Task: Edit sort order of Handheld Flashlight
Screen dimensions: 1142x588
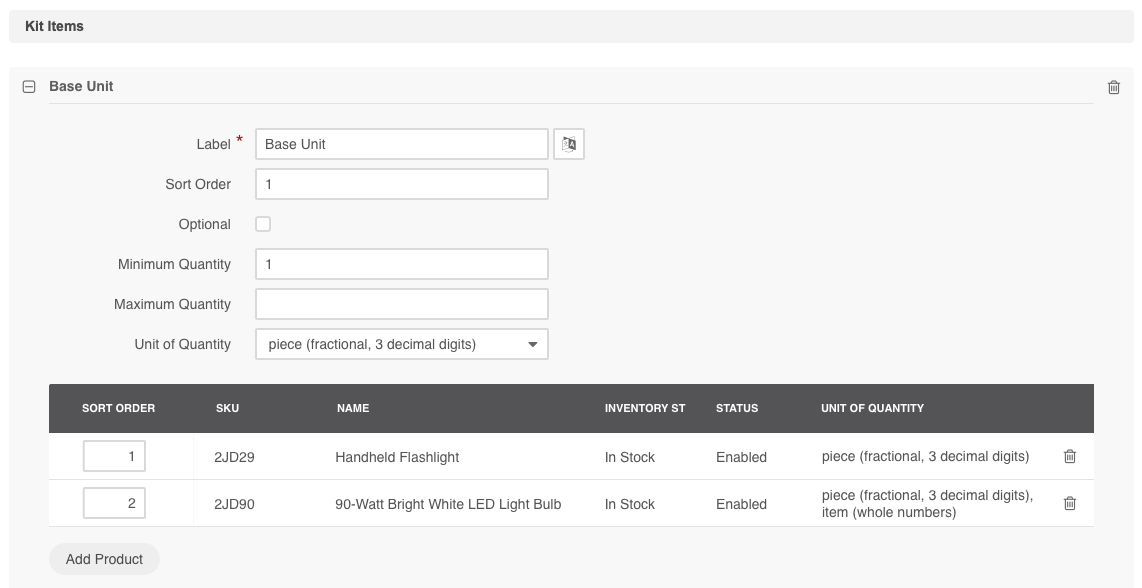Action: (114, 456)
